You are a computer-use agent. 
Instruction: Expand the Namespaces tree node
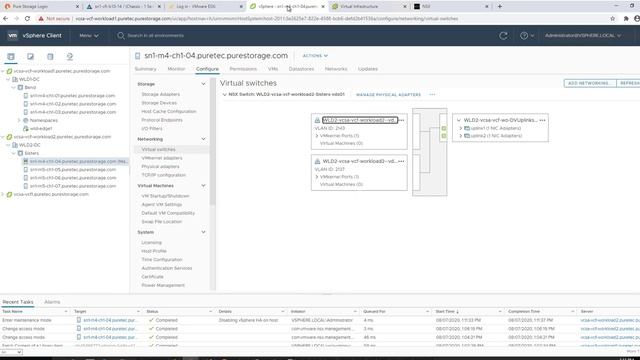pyautogui.click(x=19, y=120)
